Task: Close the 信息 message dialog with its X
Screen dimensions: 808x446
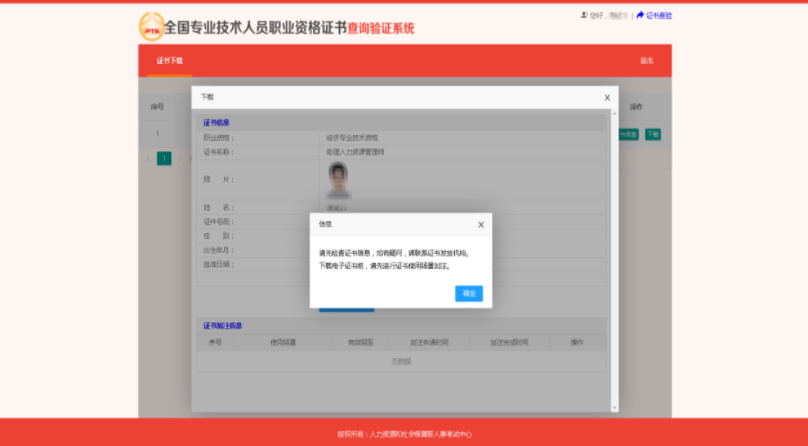Action: [x=481, y=225]
